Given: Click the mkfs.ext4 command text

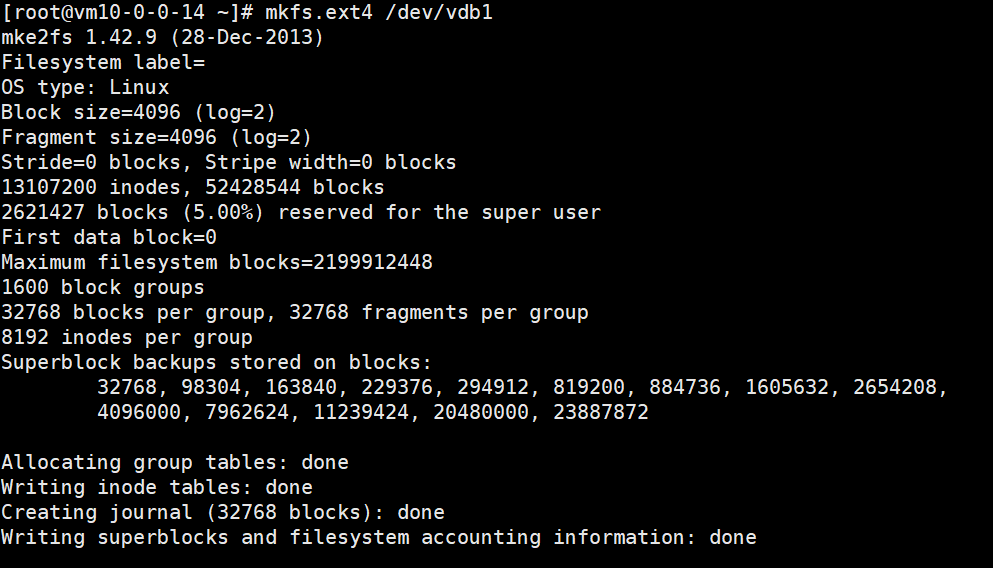Looking at the screenshot, I should pyautogui.click(x=319, y=13).
